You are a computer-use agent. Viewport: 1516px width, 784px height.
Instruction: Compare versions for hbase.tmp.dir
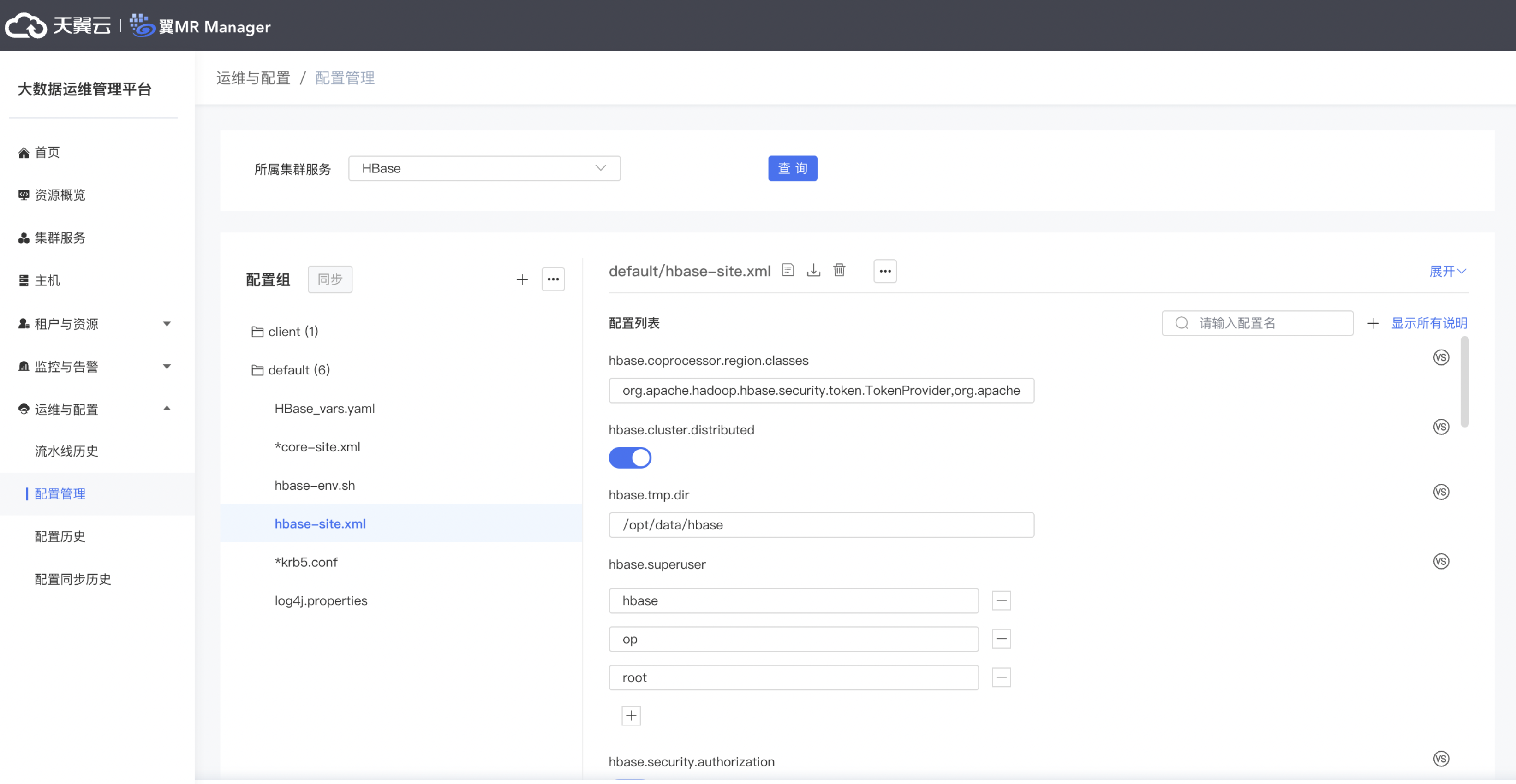coord(1441,492)
